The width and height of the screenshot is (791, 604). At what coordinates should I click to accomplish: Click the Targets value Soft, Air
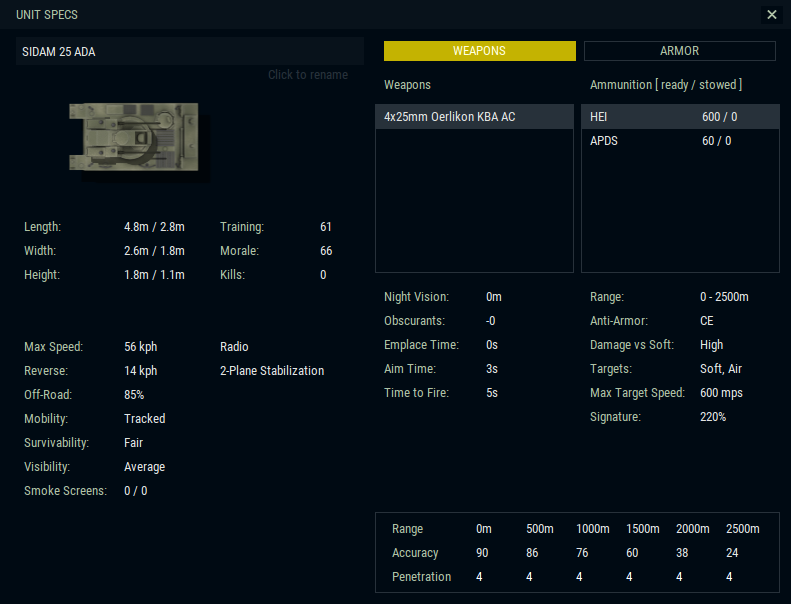pyautogui.click(x=721, y=369)
